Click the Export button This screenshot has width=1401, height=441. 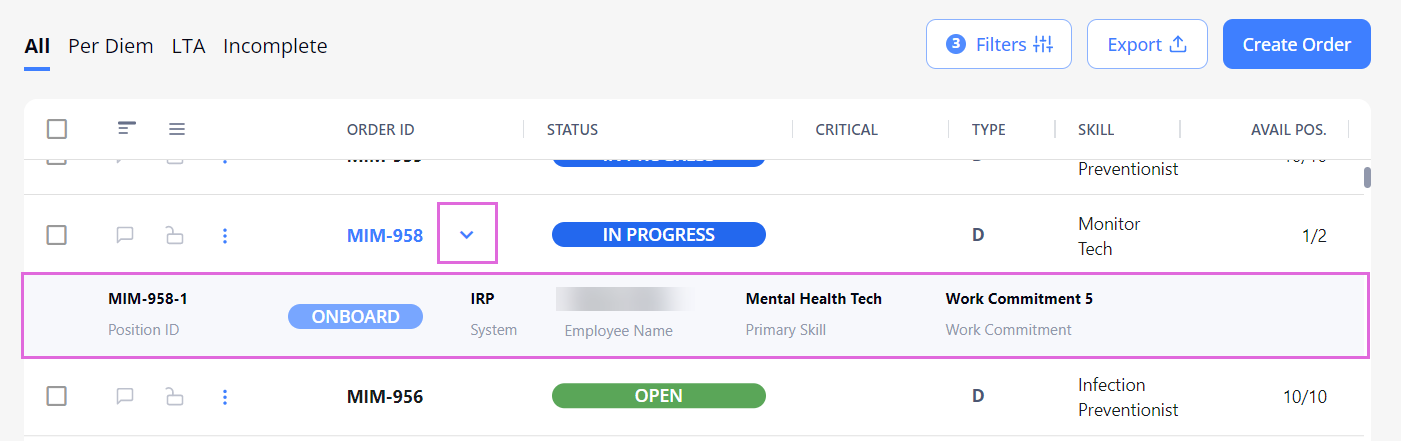(x=1147, y=44)
